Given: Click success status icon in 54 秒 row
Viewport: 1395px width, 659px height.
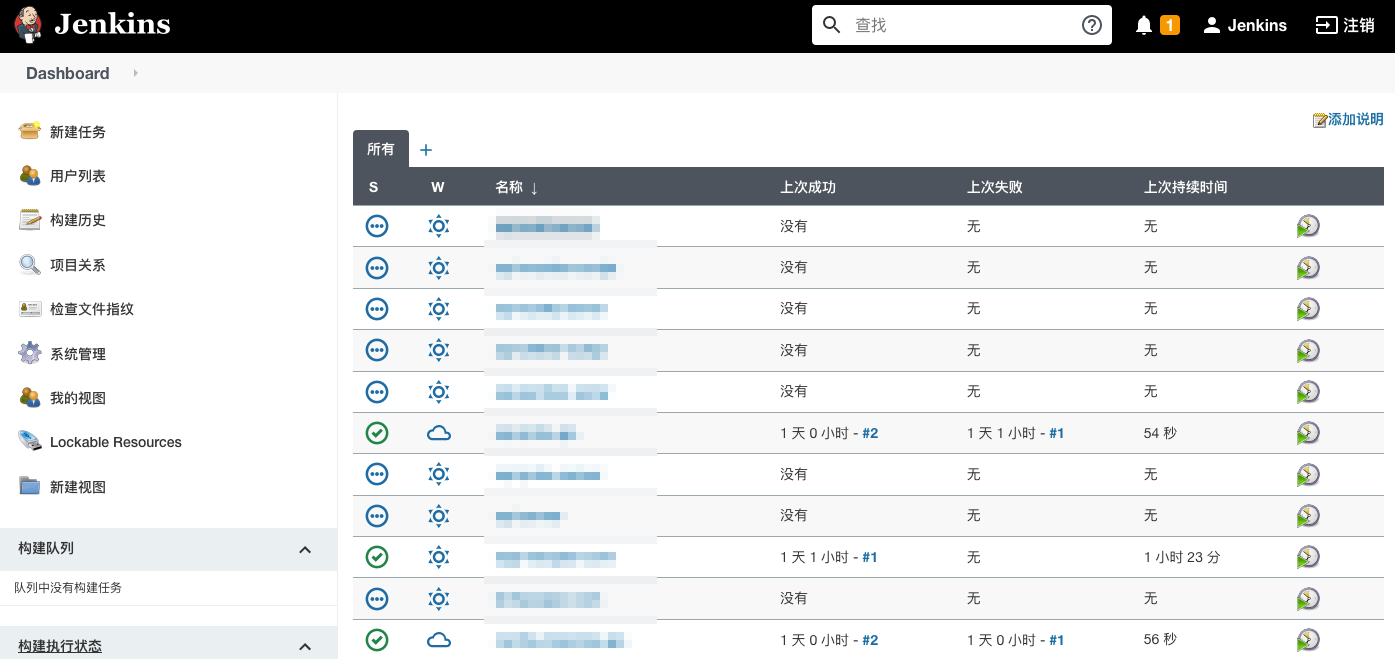Looking at the screenshot, I should tap(377, 433).
